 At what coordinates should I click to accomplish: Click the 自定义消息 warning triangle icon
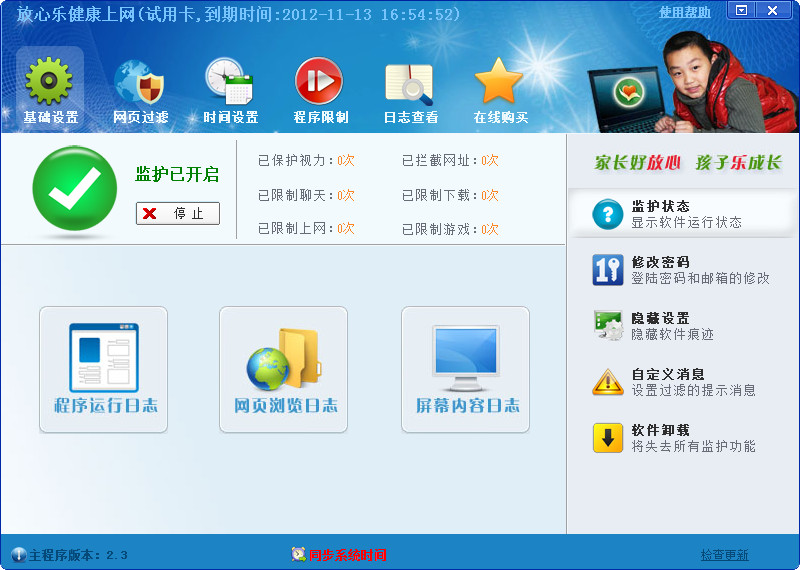coord(608,382)
